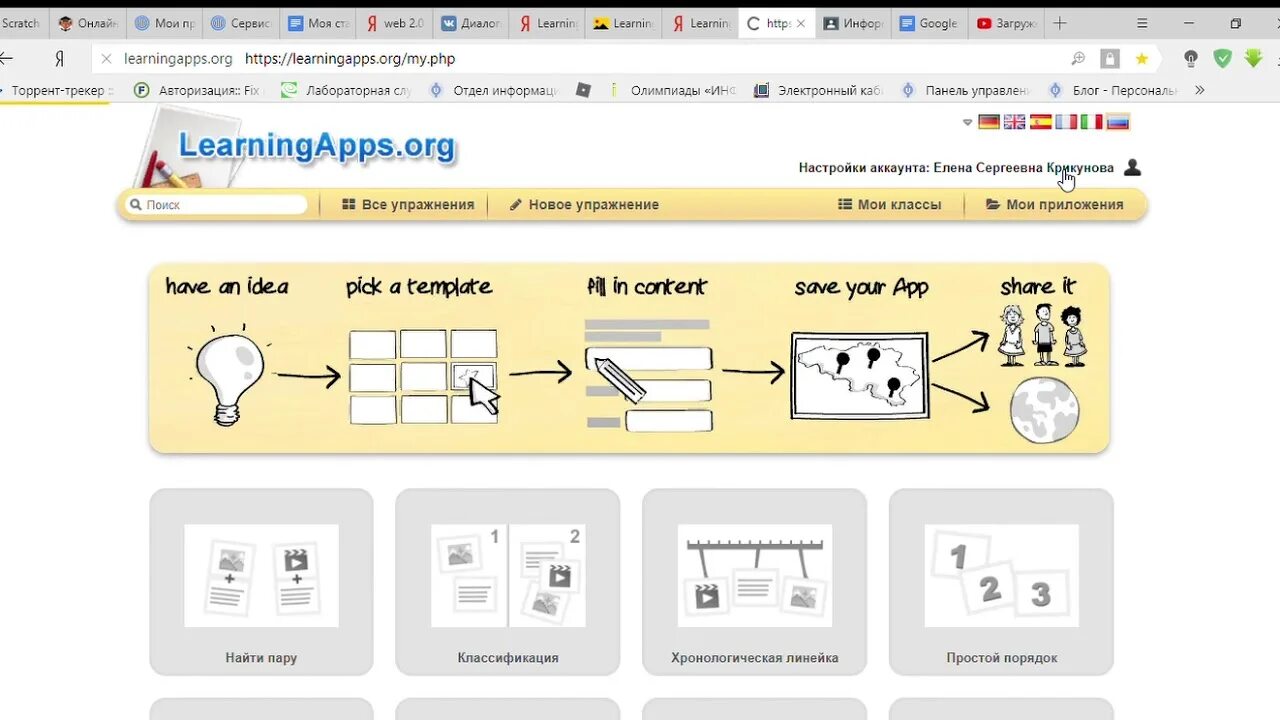The height and width of the screenshot is (720, 1280).
Task: Switch to the Диалог VK tab
Action: 472,23
